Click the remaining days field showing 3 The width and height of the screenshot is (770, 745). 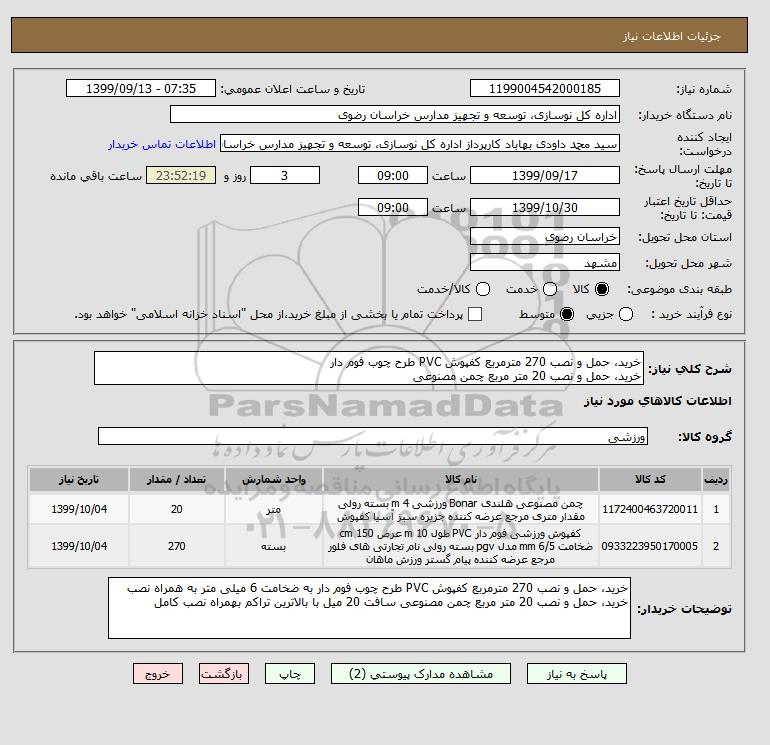coord(285,175)
